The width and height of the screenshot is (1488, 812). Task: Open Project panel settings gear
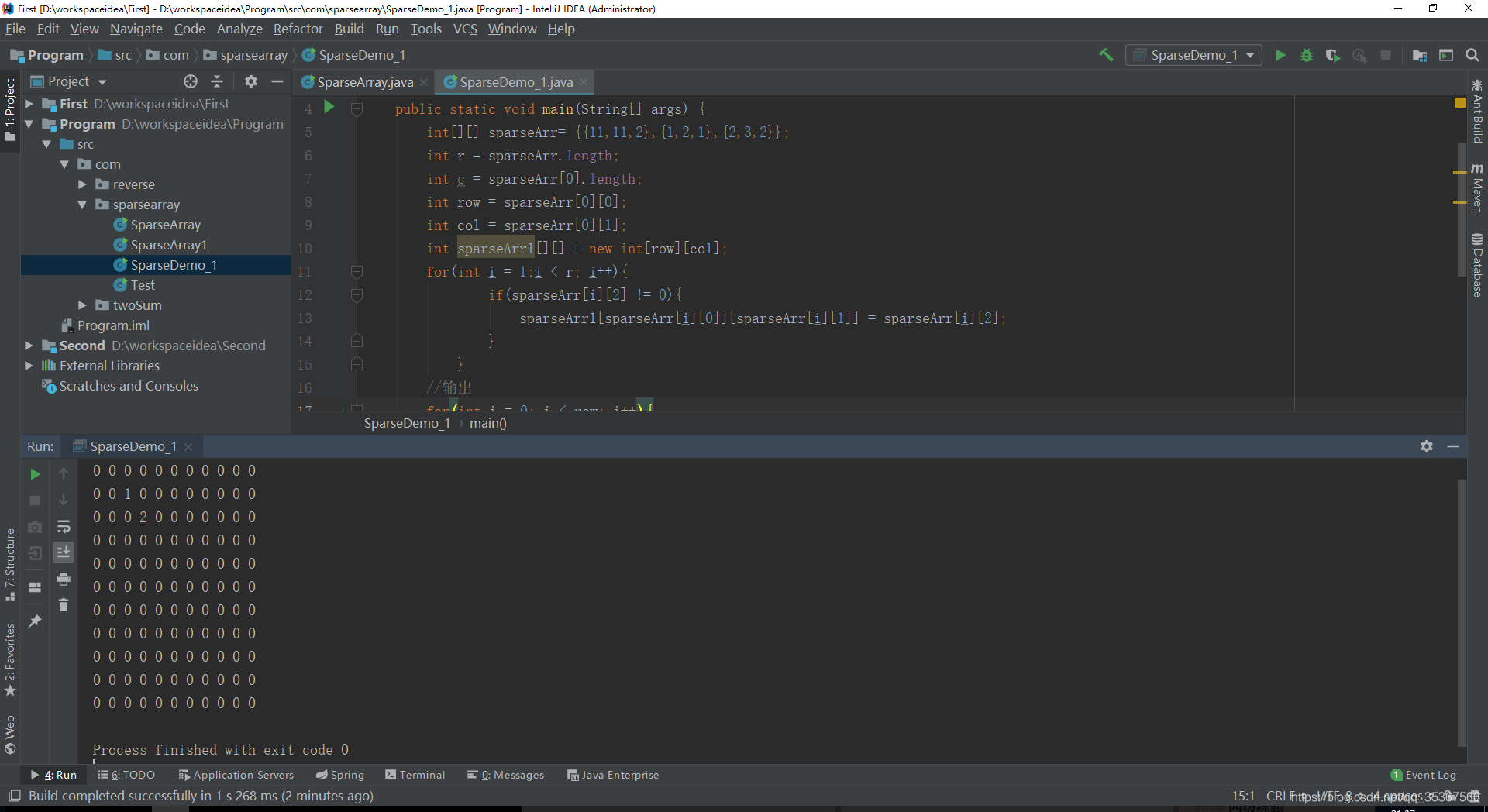click(x=251, y=81)
